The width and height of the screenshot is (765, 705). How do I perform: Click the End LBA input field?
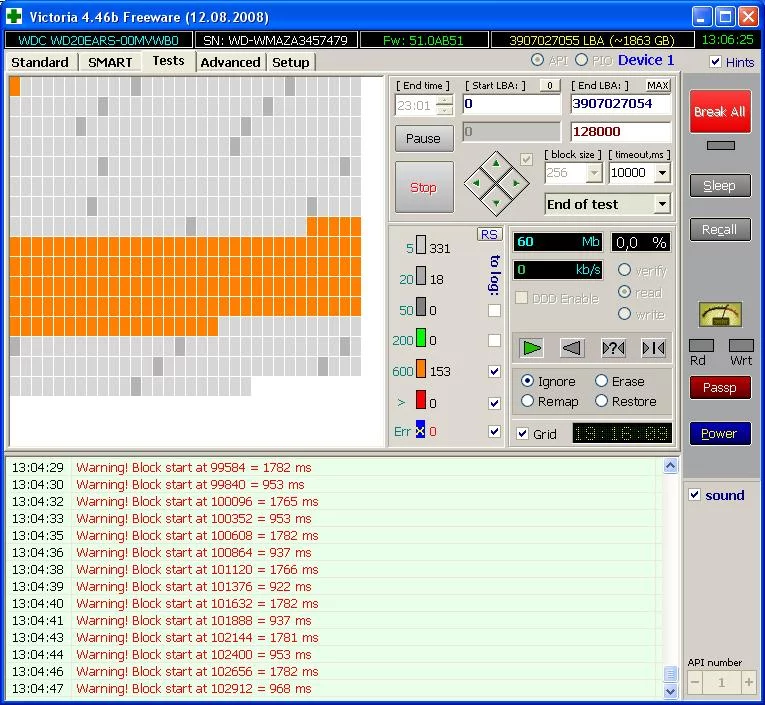pyautogui.click(x=619, y=104)
